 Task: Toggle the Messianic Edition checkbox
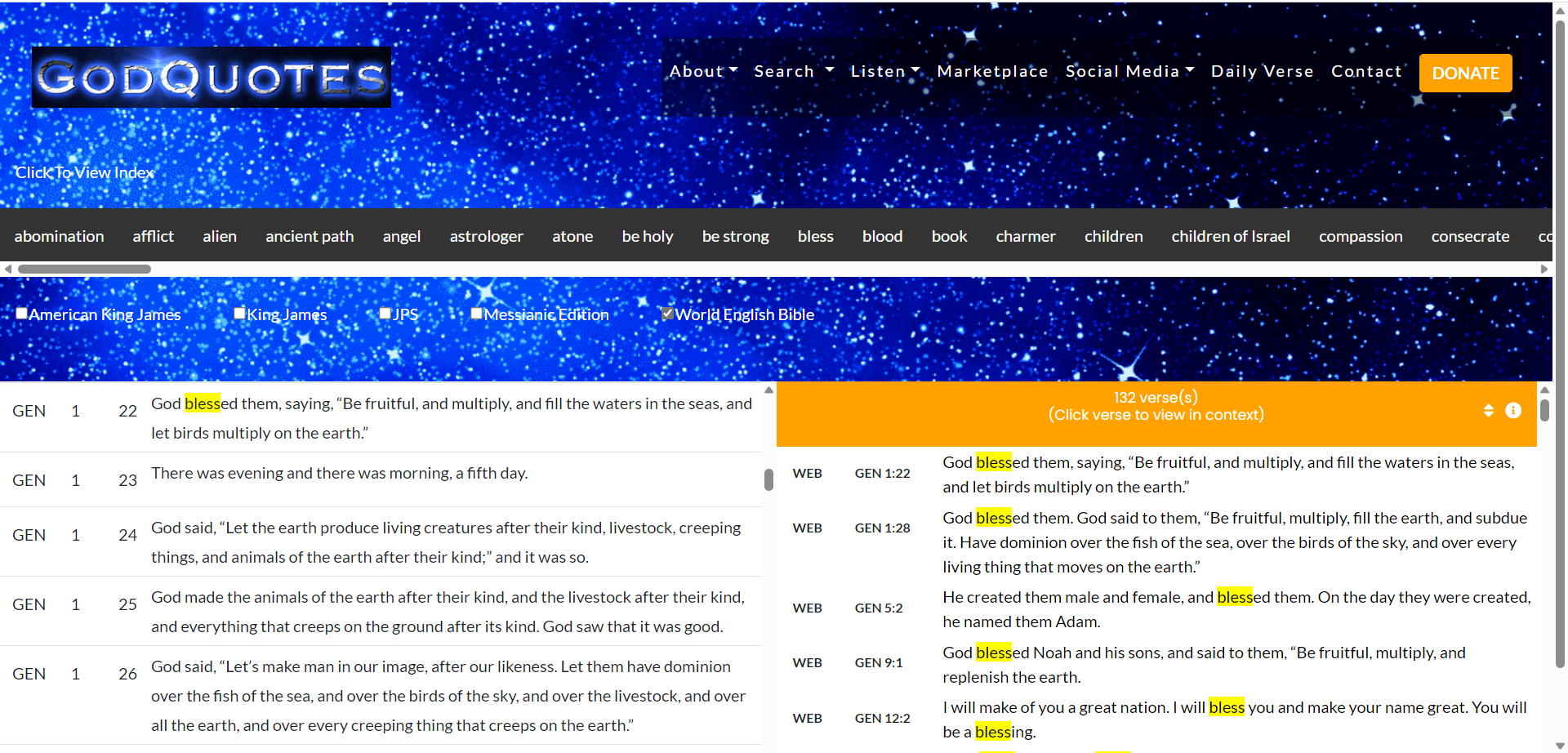pos(477,314)
